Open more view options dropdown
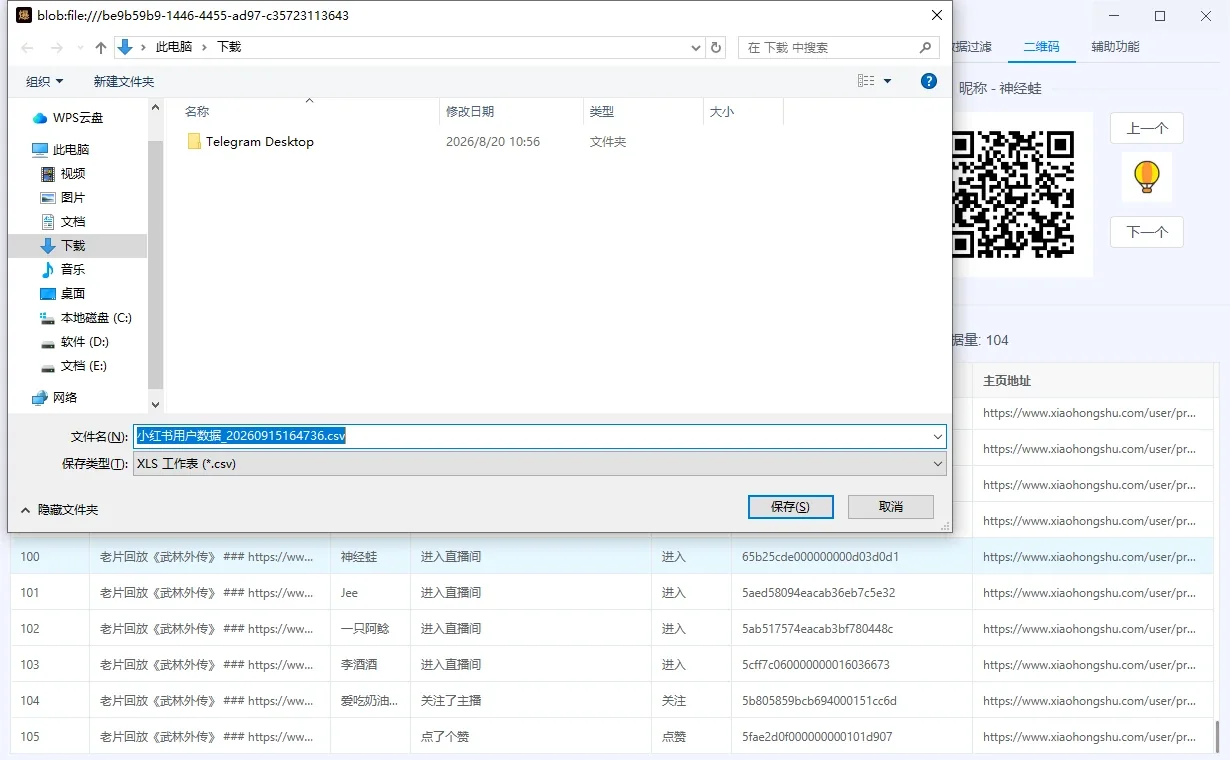Screen dimensions: 1230x760 (888, 81)
